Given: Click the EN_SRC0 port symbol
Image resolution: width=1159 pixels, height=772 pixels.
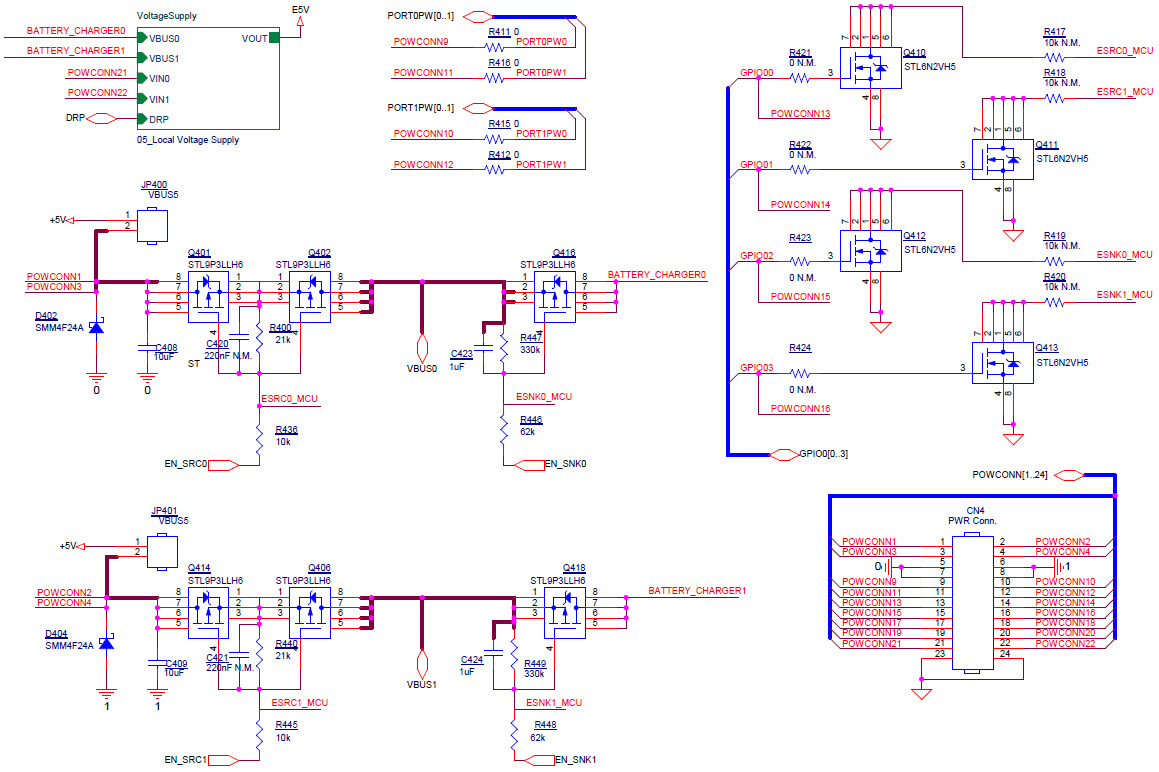Looking at the screenshot, I should coord(224,464).
